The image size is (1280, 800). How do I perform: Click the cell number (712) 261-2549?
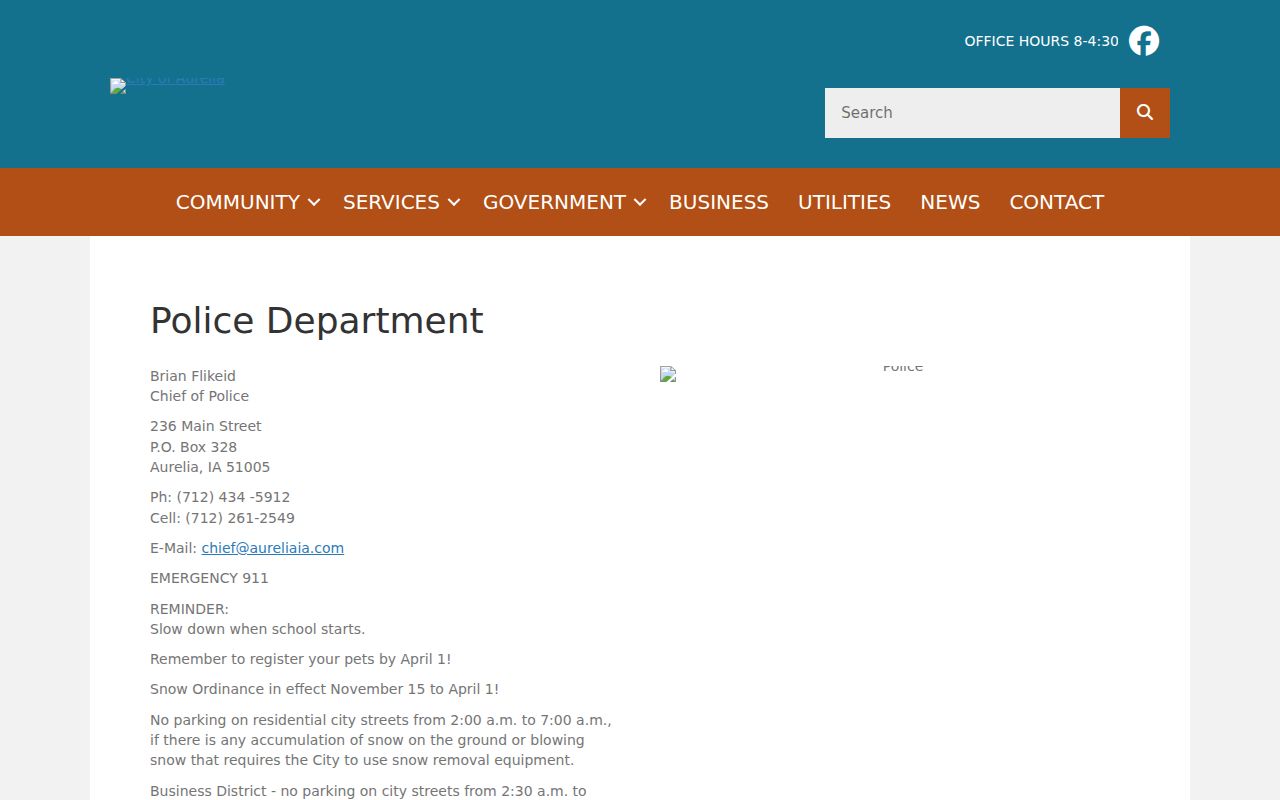tap(240, 518)
